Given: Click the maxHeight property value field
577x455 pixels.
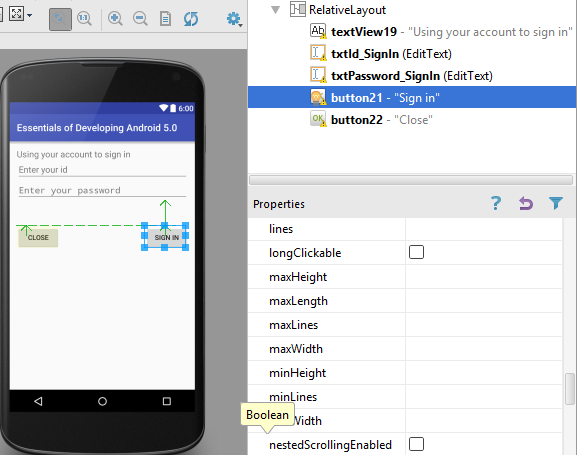Looking at the screenshot, I should click(484, 277).
